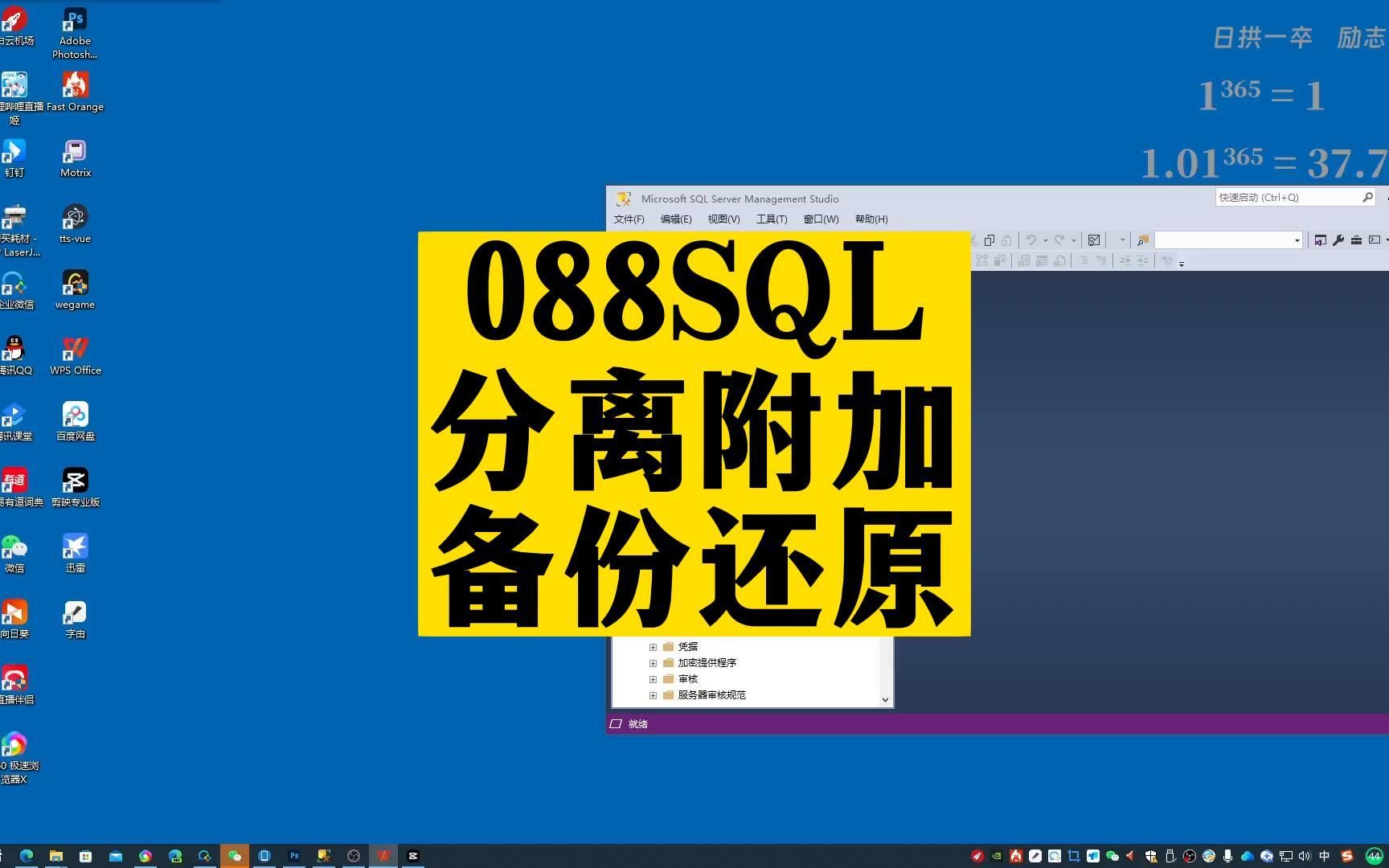This screenshot has height=868, width=1389.
Task: Click the network tray icon
Action: pyautogui.click(x=1286, y=856)
